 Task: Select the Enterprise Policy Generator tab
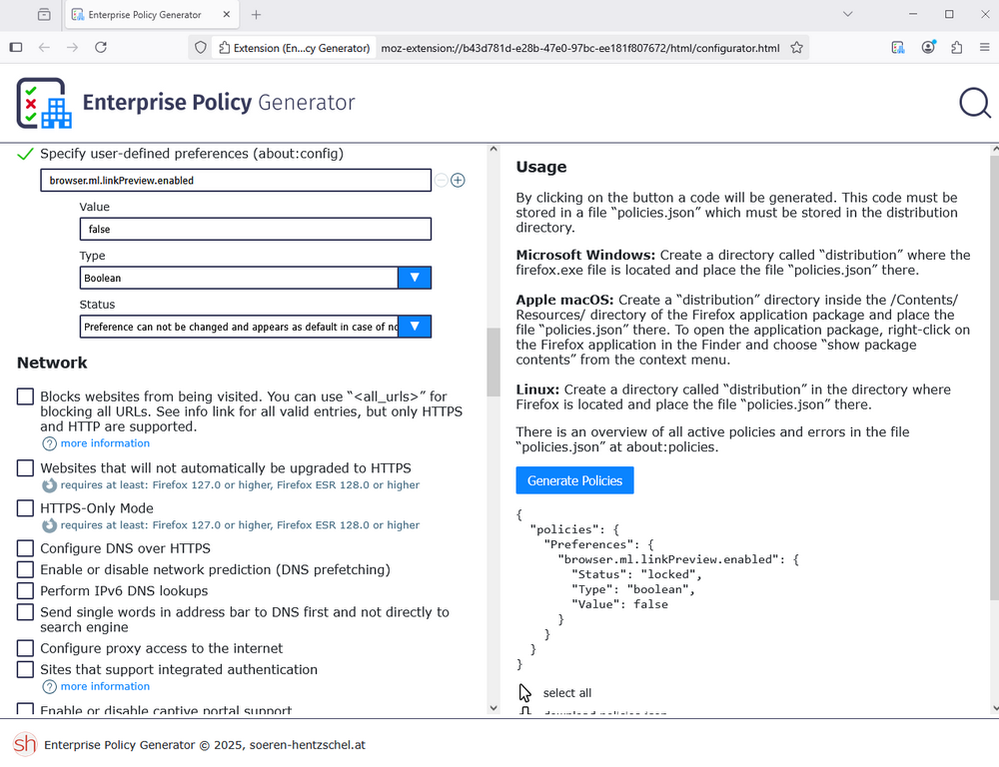145,15
